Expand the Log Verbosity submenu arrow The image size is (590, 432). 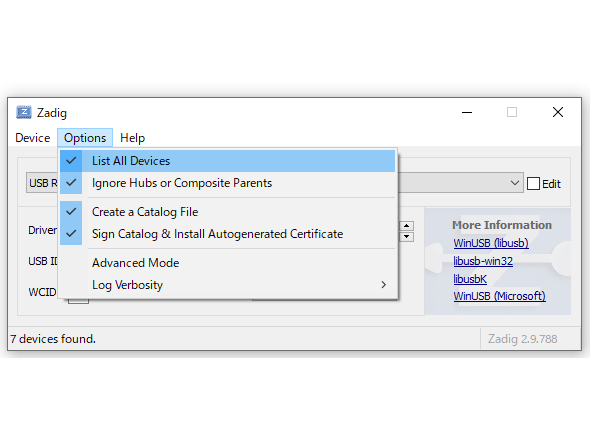tap(383, 284)
